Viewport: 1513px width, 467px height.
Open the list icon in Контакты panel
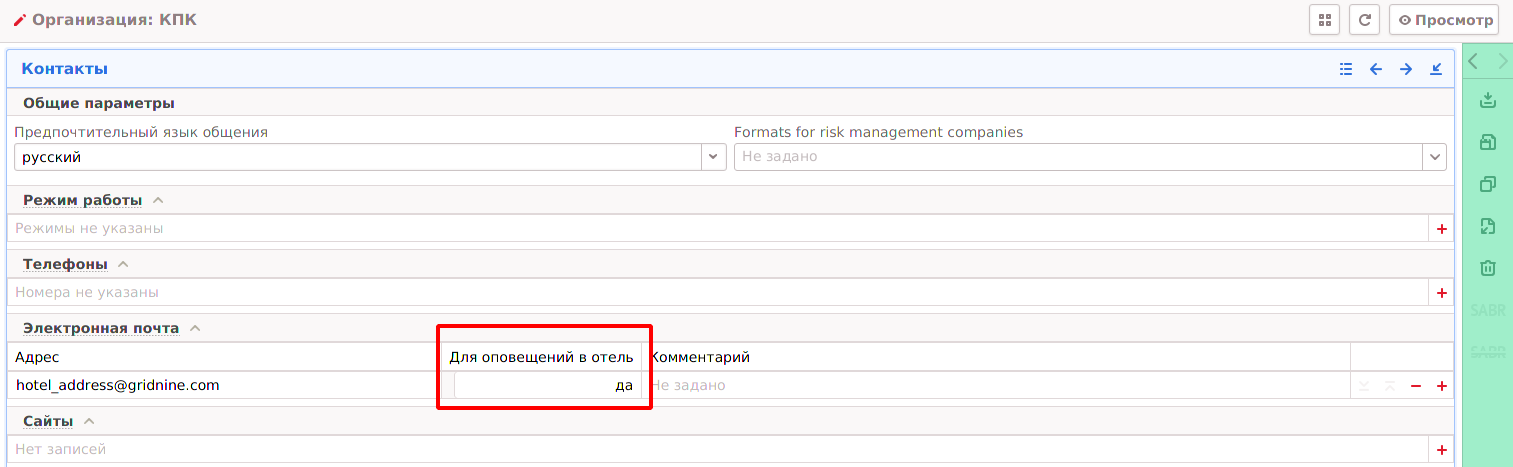click(x=1346, y=69)
